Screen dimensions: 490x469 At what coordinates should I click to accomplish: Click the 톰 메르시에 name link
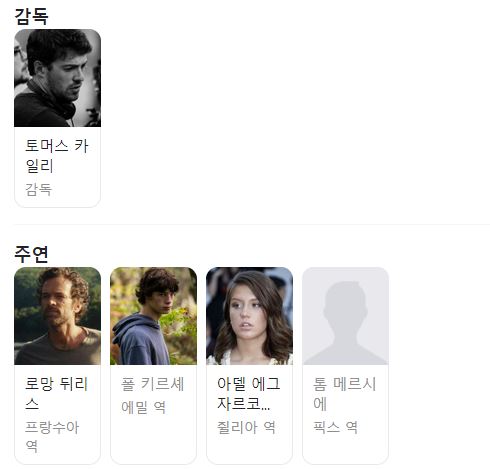pyautogui.click(x=344, y=393)
